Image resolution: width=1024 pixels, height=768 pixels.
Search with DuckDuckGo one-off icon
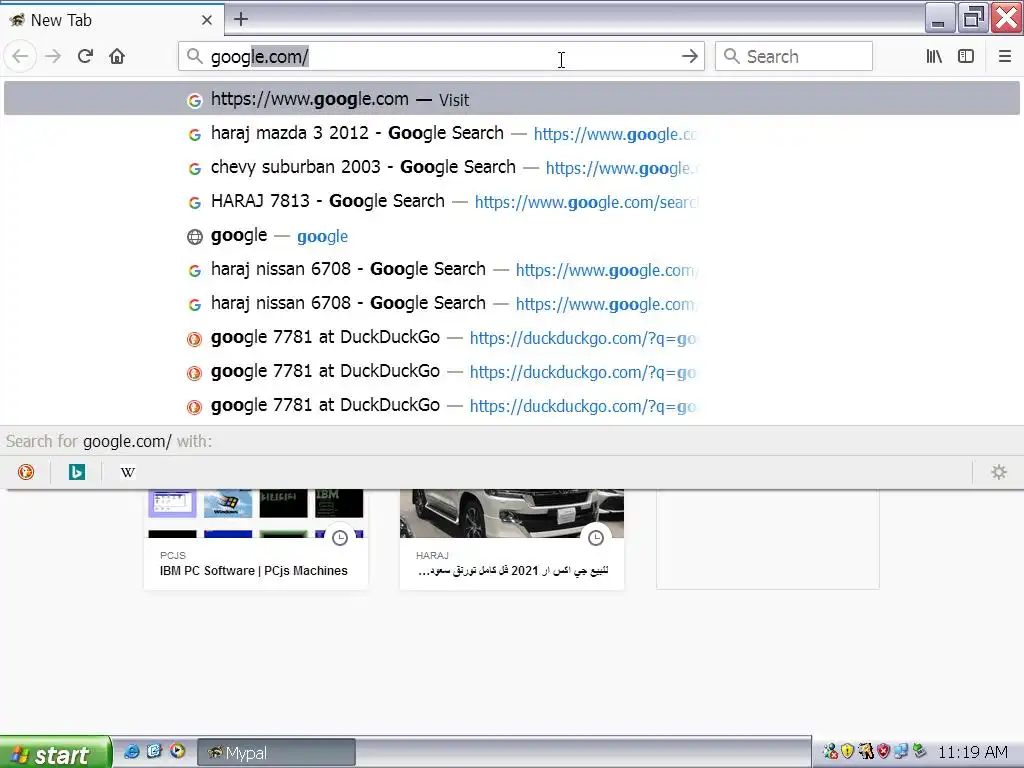click(x=26, y=472)
